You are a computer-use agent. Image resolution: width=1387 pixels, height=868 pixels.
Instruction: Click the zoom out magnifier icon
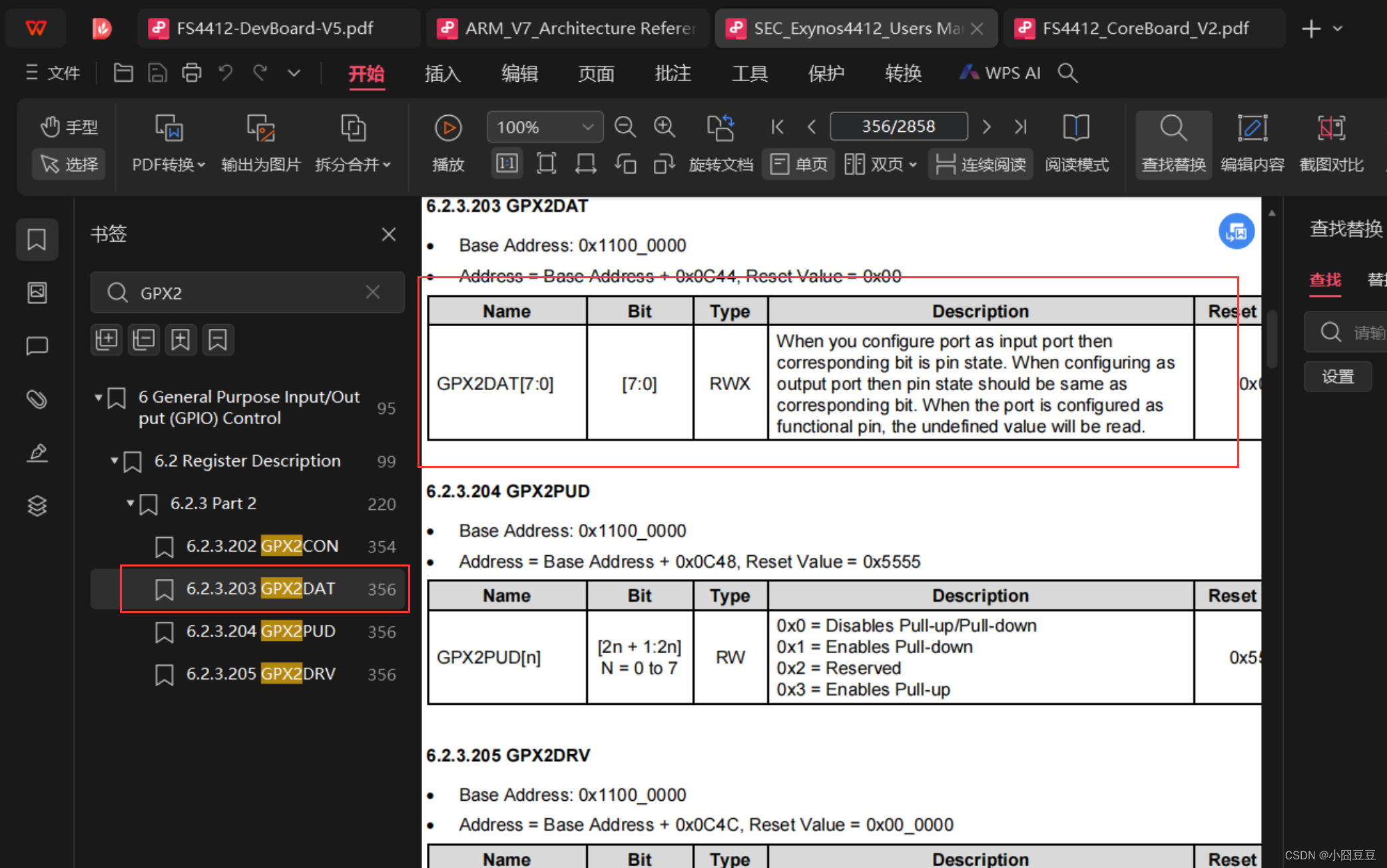point(625,126)
